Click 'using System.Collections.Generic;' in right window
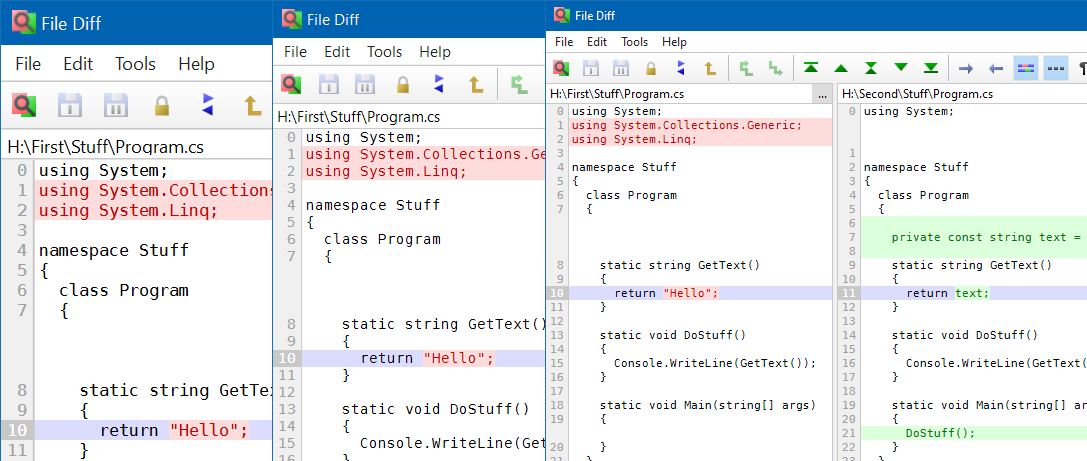This screenshot has height=461, width=1087. pos(686,125)
